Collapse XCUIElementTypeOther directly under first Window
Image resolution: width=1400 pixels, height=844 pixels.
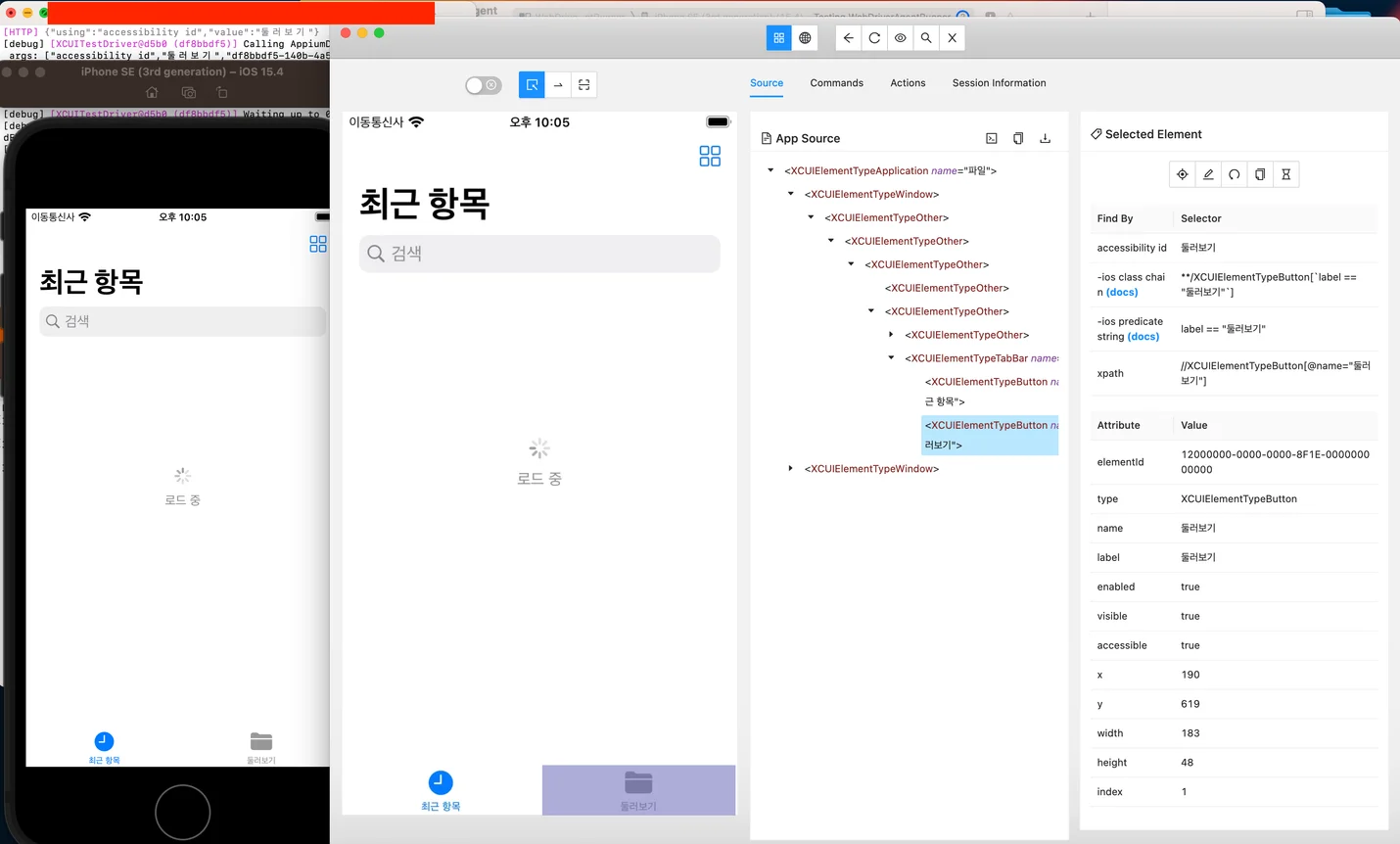pyautogui.click(x=811, y=217)
